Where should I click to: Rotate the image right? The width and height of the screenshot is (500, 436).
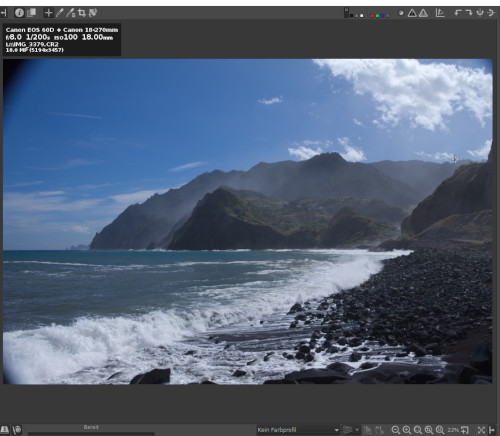tap(469, 13)
